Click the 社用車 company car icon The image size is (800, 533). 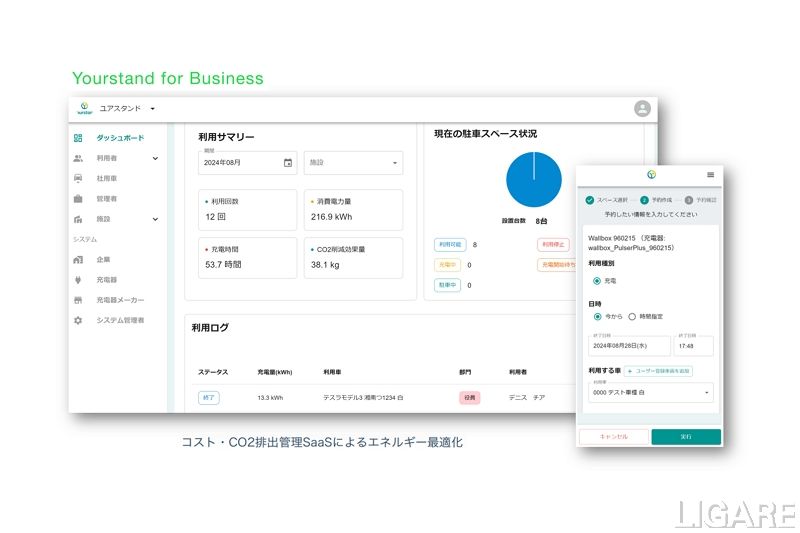78,178
